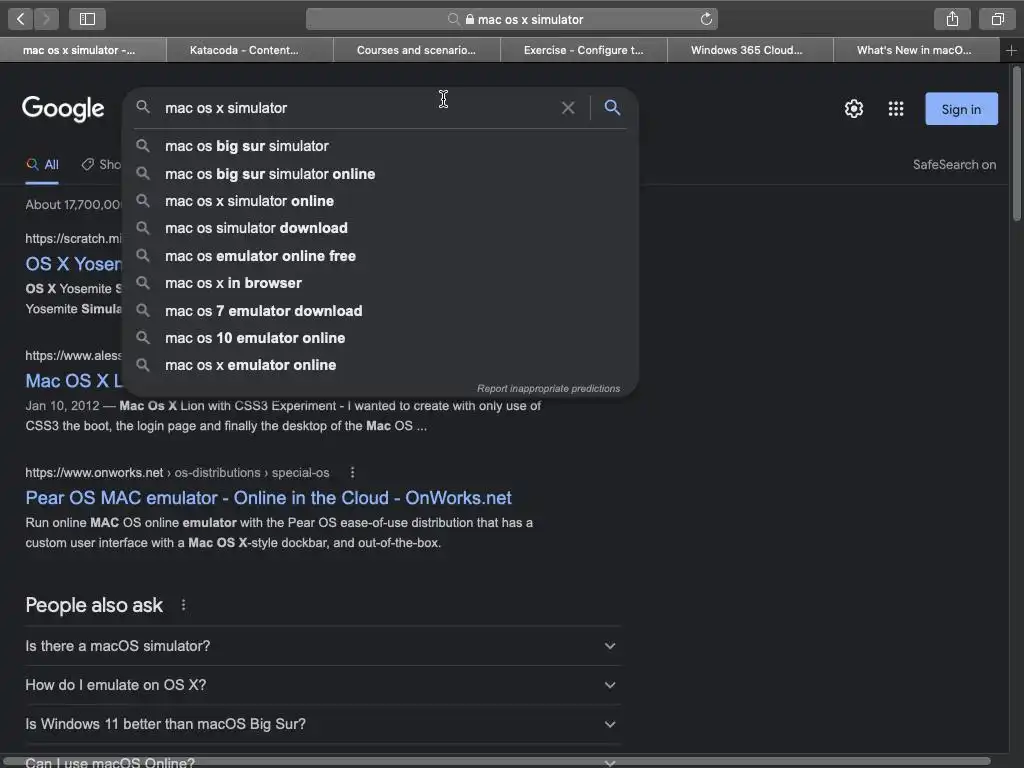This screenshot has height=768, width=1024.
Task: Click Report inappropriate predictions link
Action: click(549, 389)
